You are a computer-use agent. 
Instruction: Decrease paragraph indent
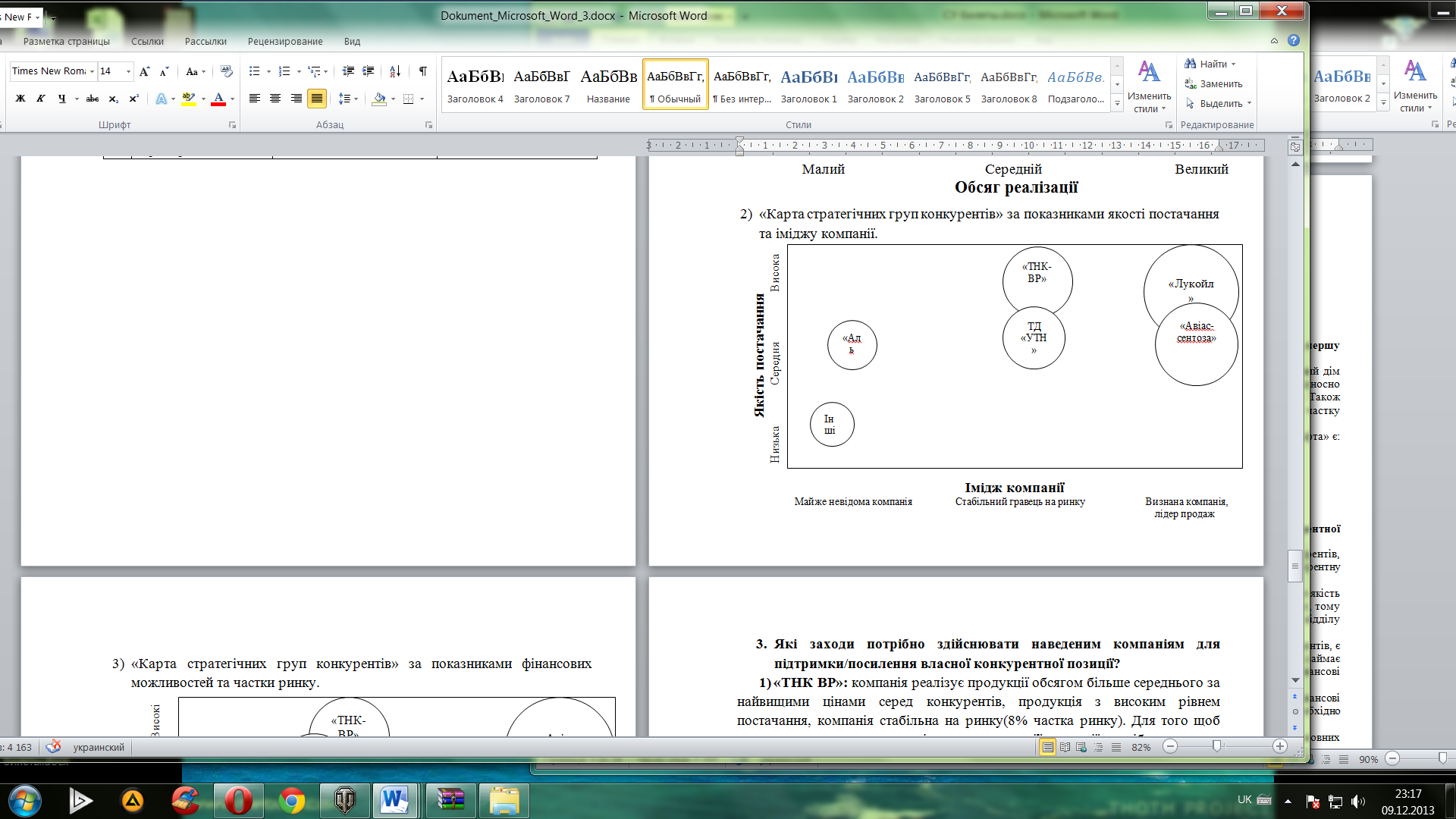[348, 71]
